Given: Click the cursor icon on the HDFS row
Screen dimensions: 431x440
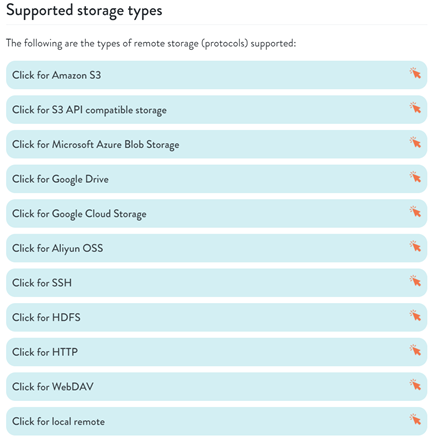Looking at the screenshot, I should click(x=415, y=315).
